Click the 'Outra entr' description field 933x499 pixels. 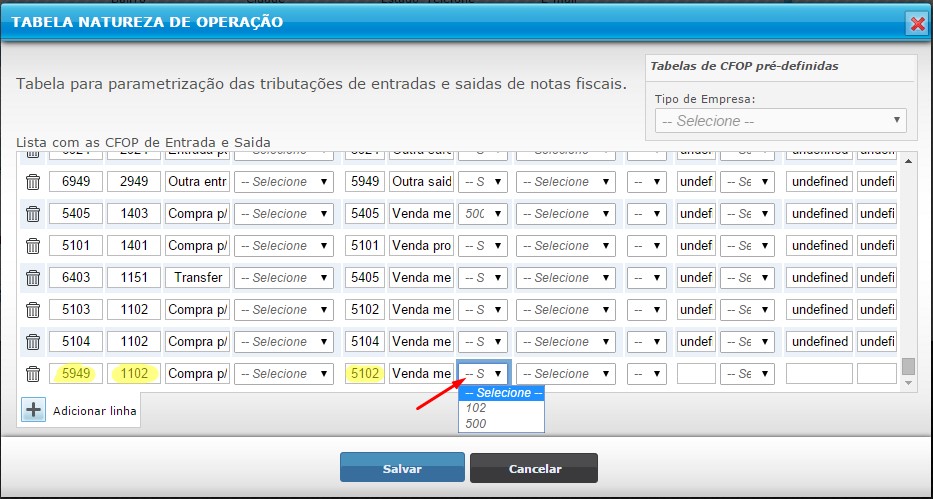(x=197, y=181)
